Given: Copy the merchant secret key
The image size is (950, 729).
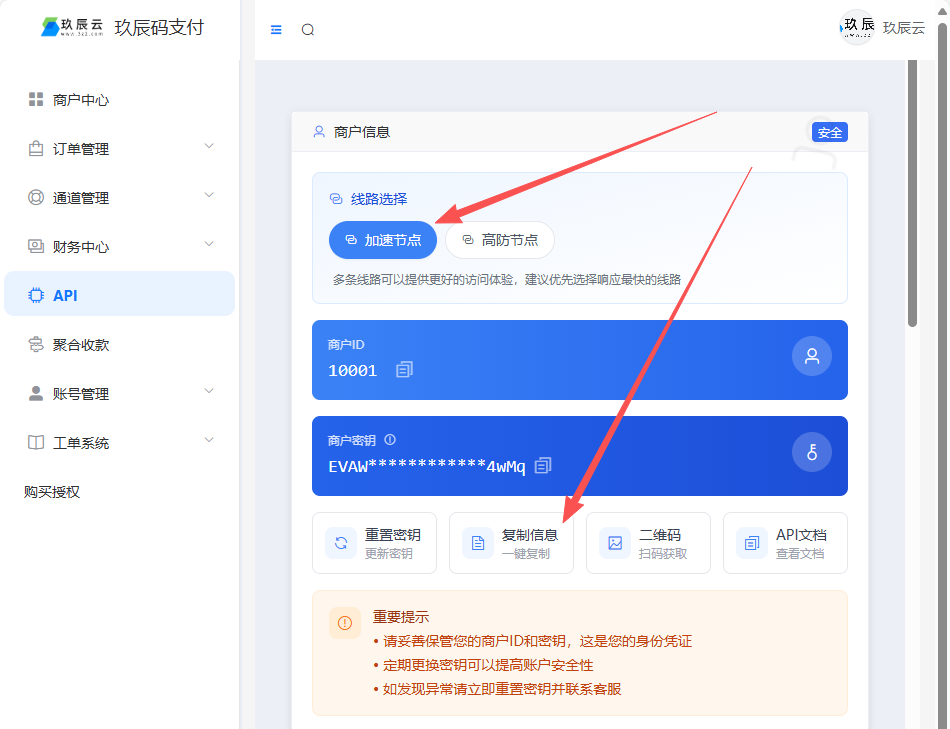Looking at the screenshot, I should pos(543,466).
